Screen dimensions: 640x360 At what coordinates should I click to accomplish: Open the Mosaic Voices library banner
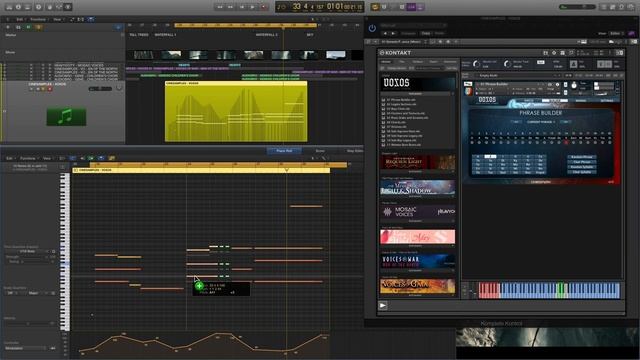(418, 211)
